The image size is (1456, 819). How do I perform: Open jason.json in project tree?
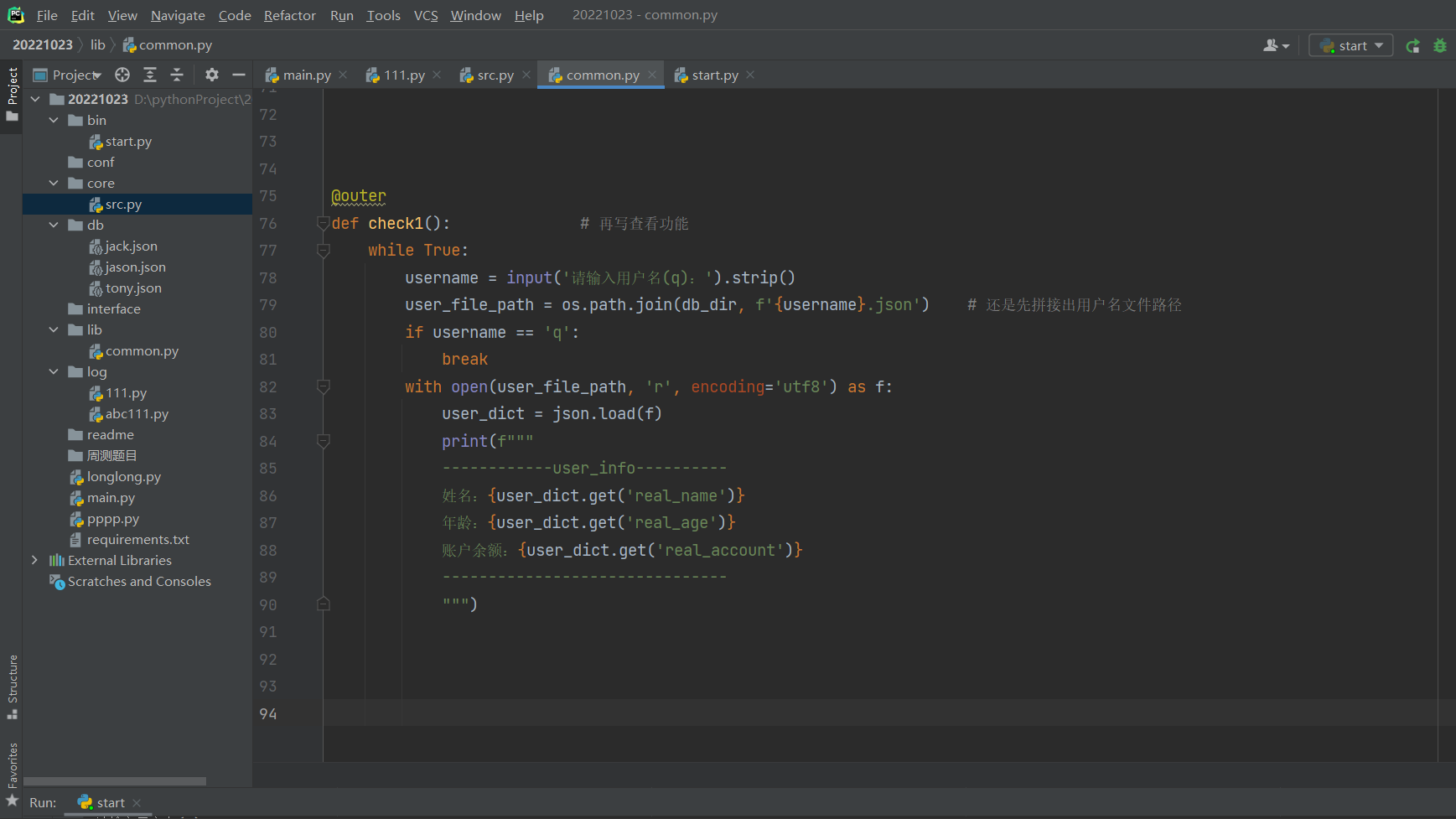pyautogui.click(x=135, y=267)
